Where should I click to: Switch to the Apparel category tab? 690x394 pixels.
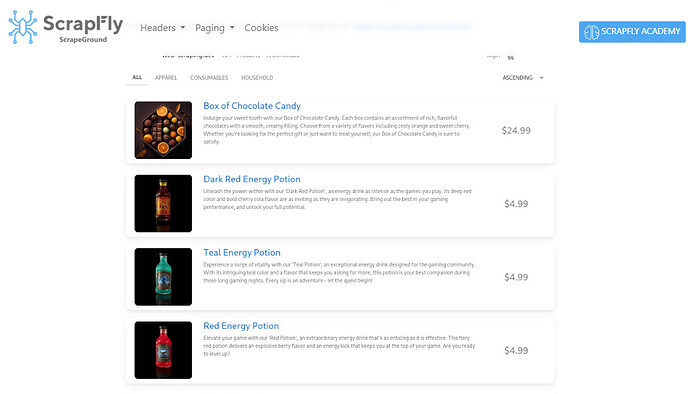click(x=166, y=77)
